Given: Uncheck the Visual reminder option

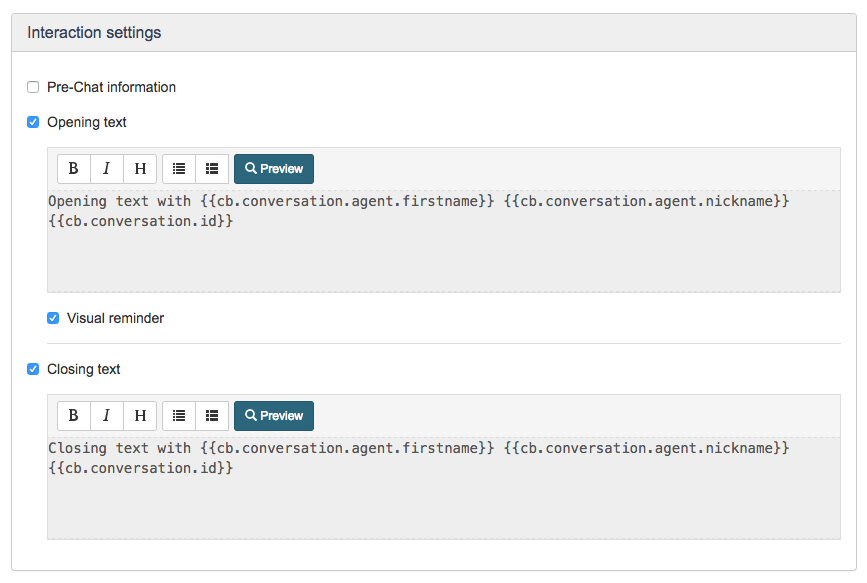Looking at the screenshot, I should (x=53, y=318).
